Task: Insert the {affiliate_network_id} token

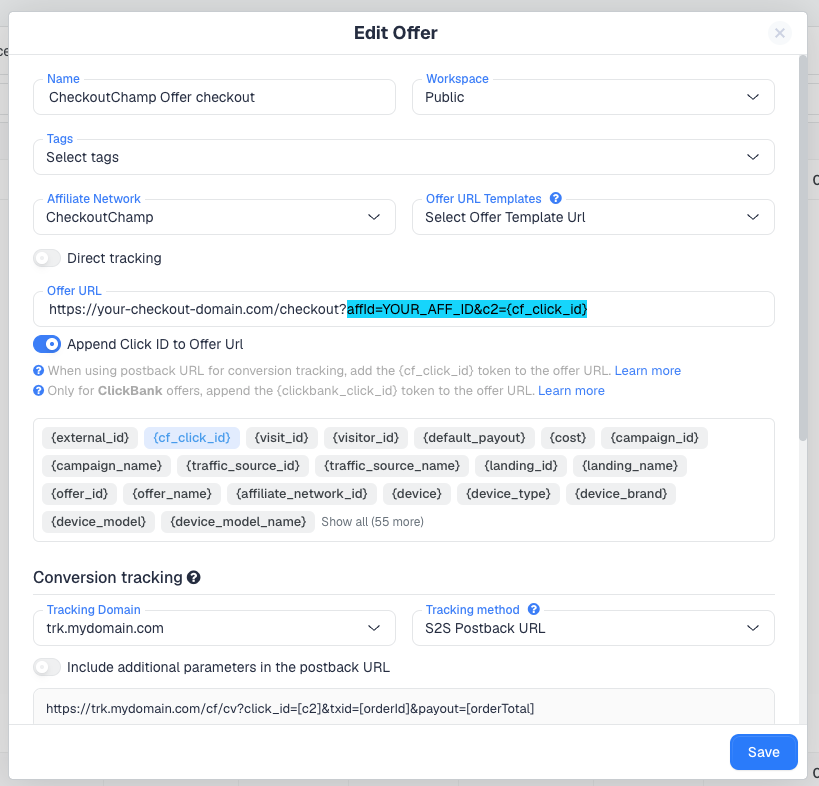Action: (302, 494)
